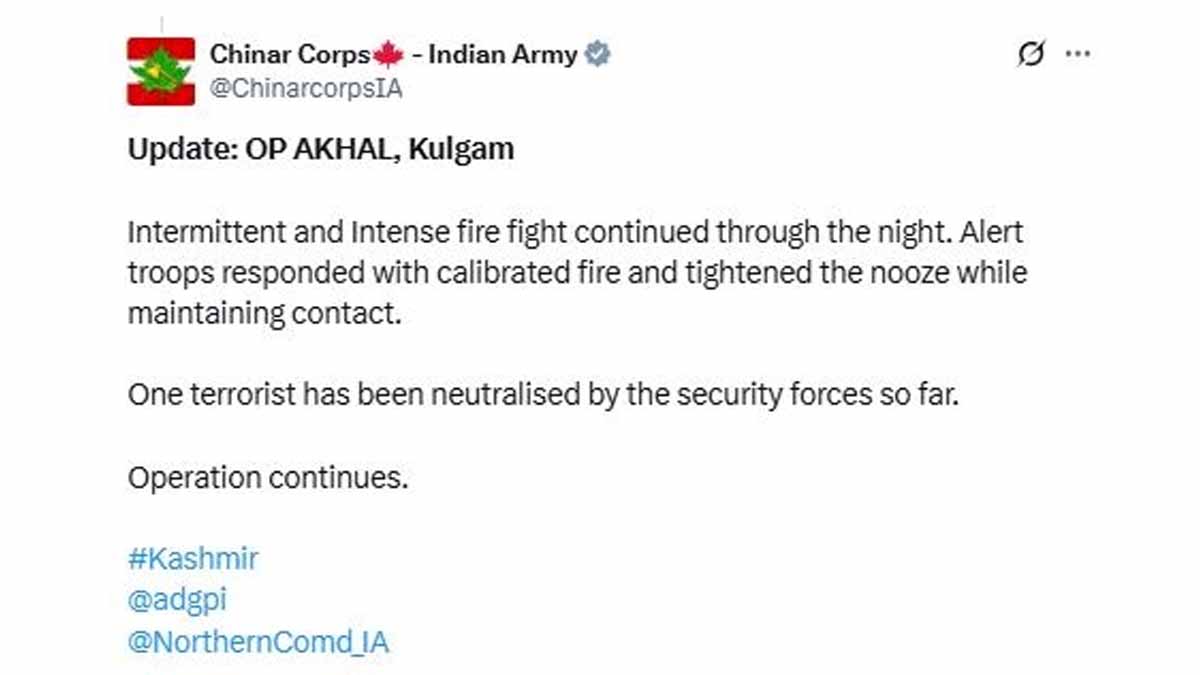Open the more options dropdown for this tweet
1200x675 pixels.
click(x=1078, y=54)
